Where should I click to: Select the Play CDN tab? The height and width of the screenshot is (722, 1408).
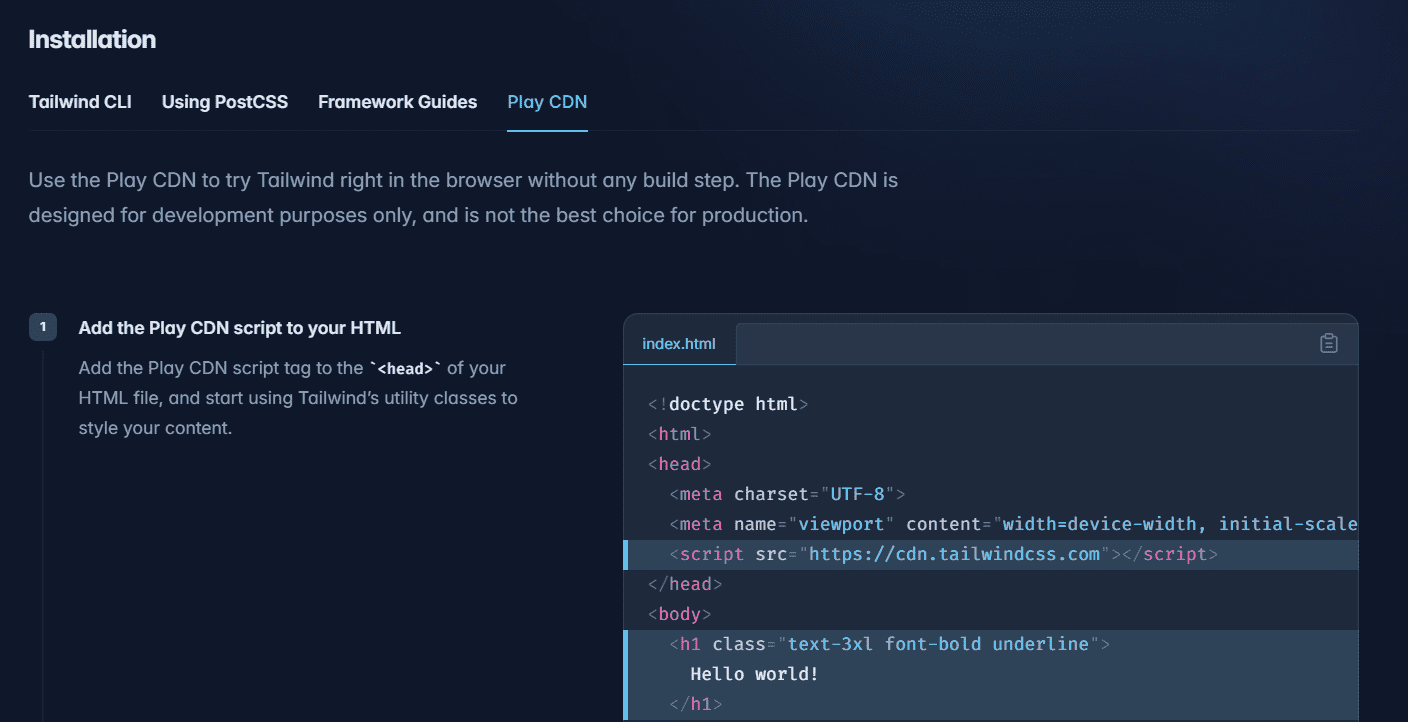(x=547, y=102)
